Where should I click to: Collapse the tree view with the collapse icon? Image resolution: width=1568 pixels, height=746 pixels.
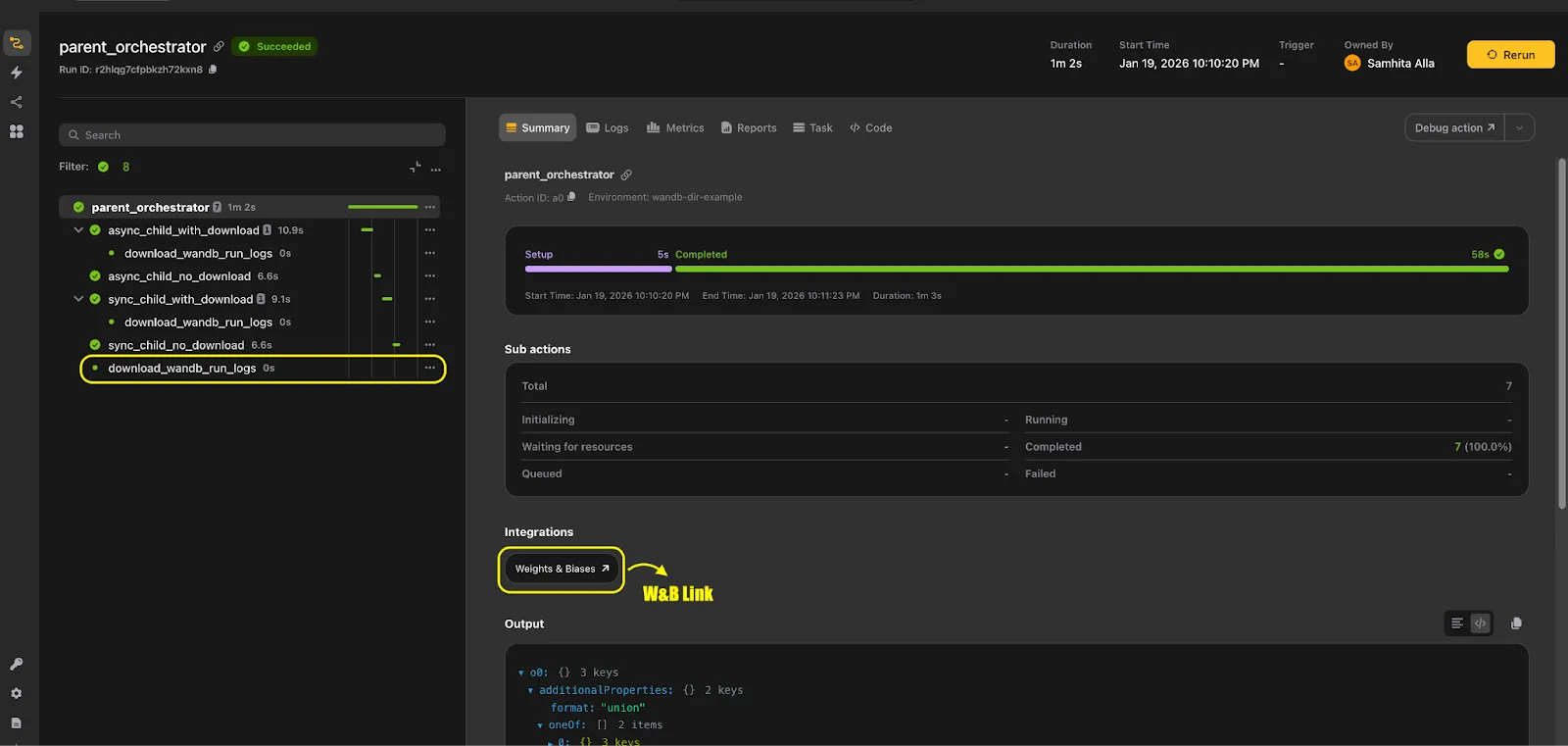416,168
